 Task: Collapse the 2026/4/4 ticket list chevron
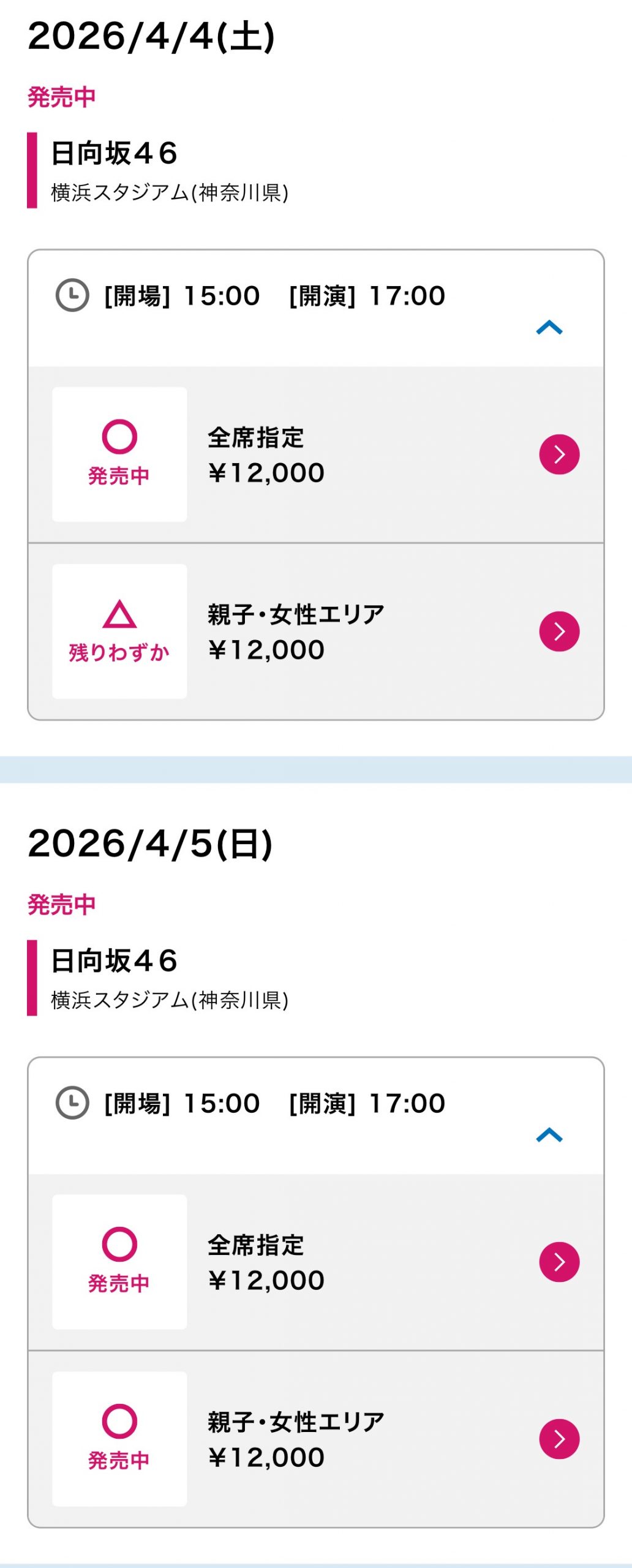tap(549, 328)
